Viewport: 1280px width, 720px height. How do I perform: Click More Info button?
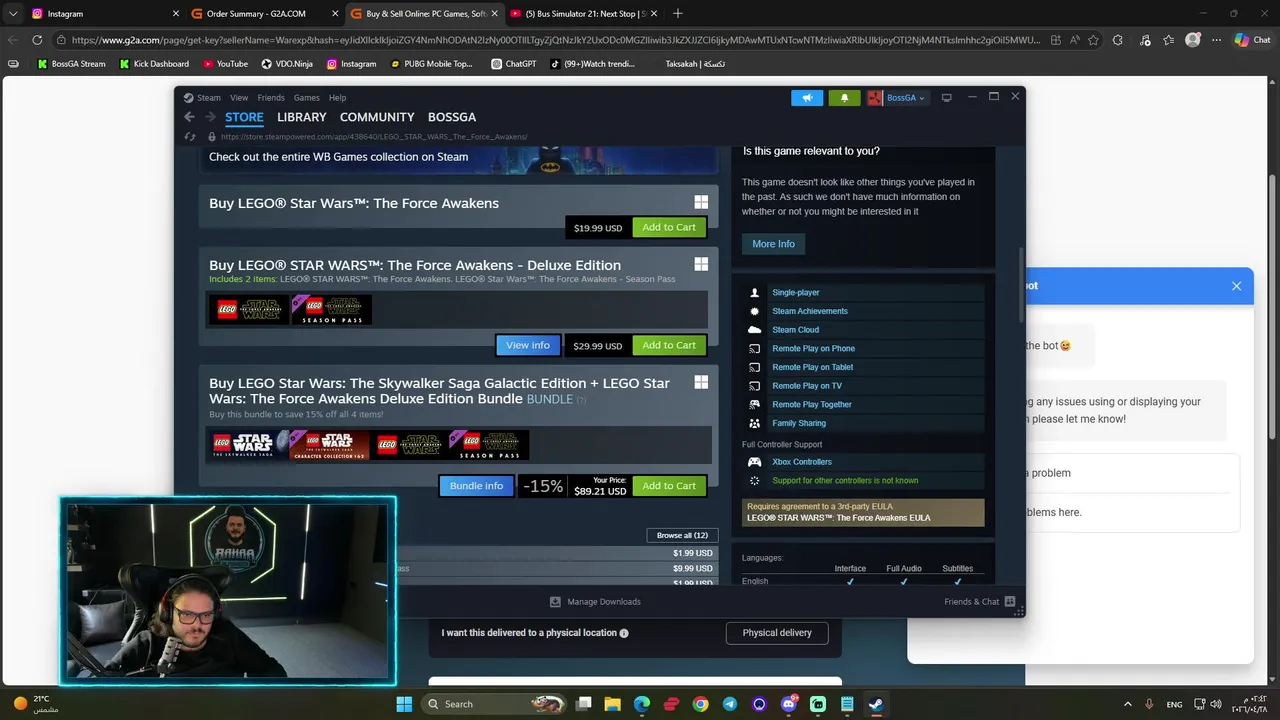(773, 244)
